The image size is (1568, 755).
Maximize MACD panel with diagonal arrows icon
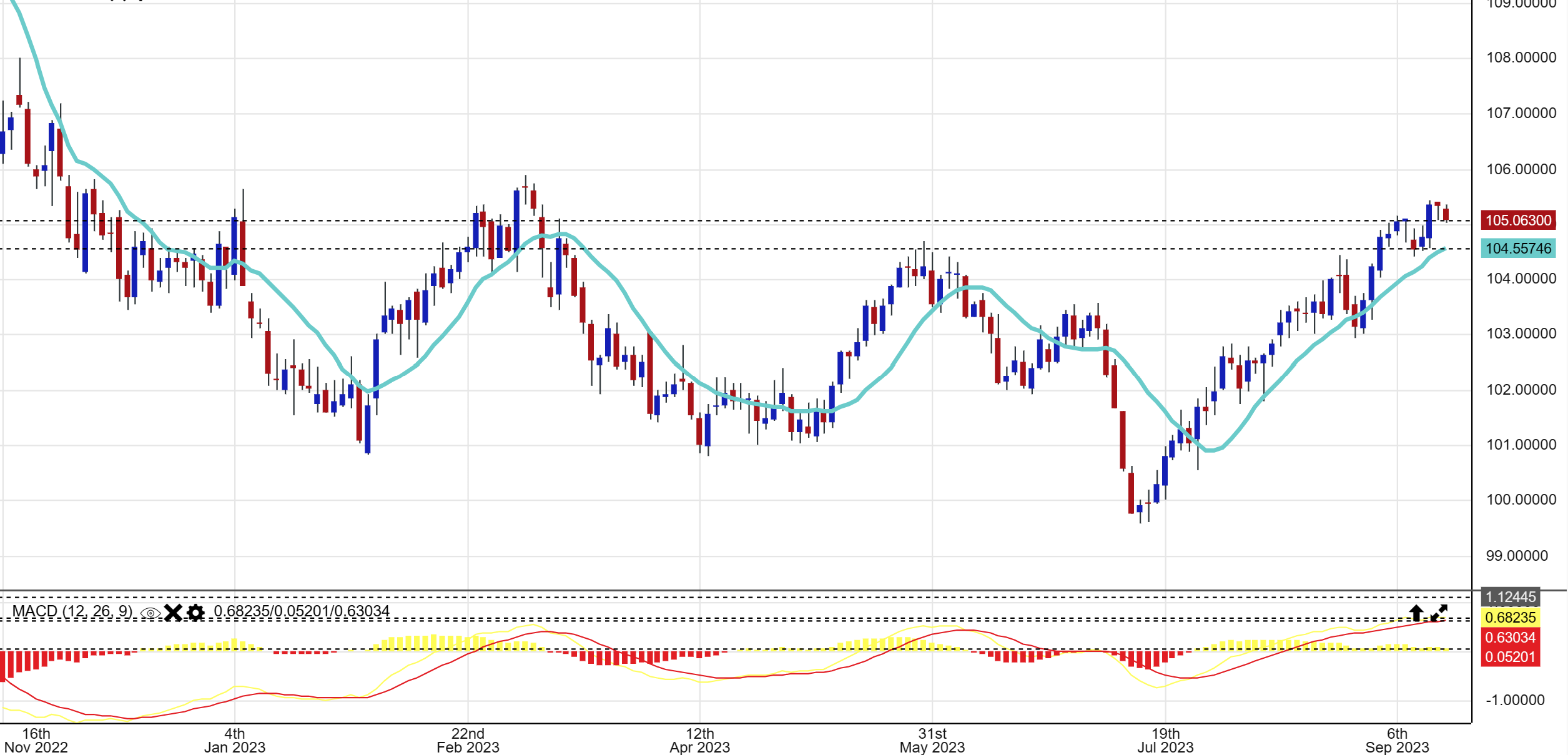coord(1439,613)
